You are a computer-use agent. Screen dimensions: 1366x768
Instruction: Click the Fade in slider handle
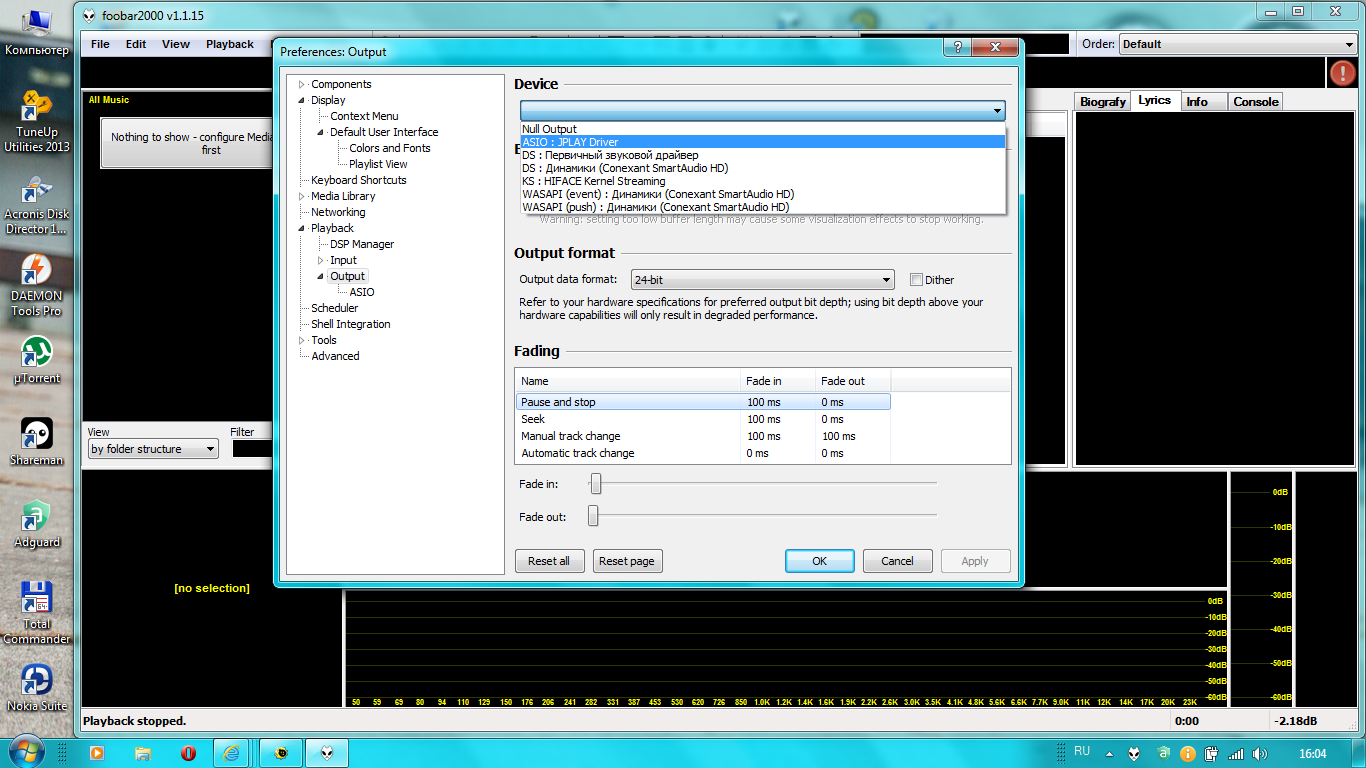click(596, 484)
